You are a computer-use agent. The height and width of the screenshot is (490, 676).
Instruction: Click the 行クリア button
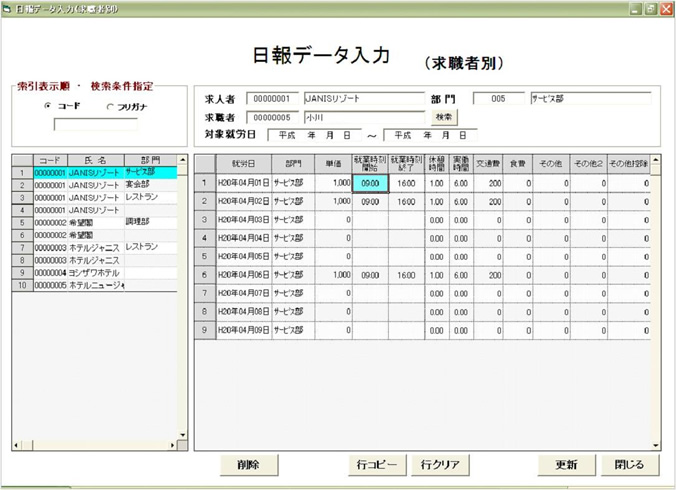click(440, 465)
